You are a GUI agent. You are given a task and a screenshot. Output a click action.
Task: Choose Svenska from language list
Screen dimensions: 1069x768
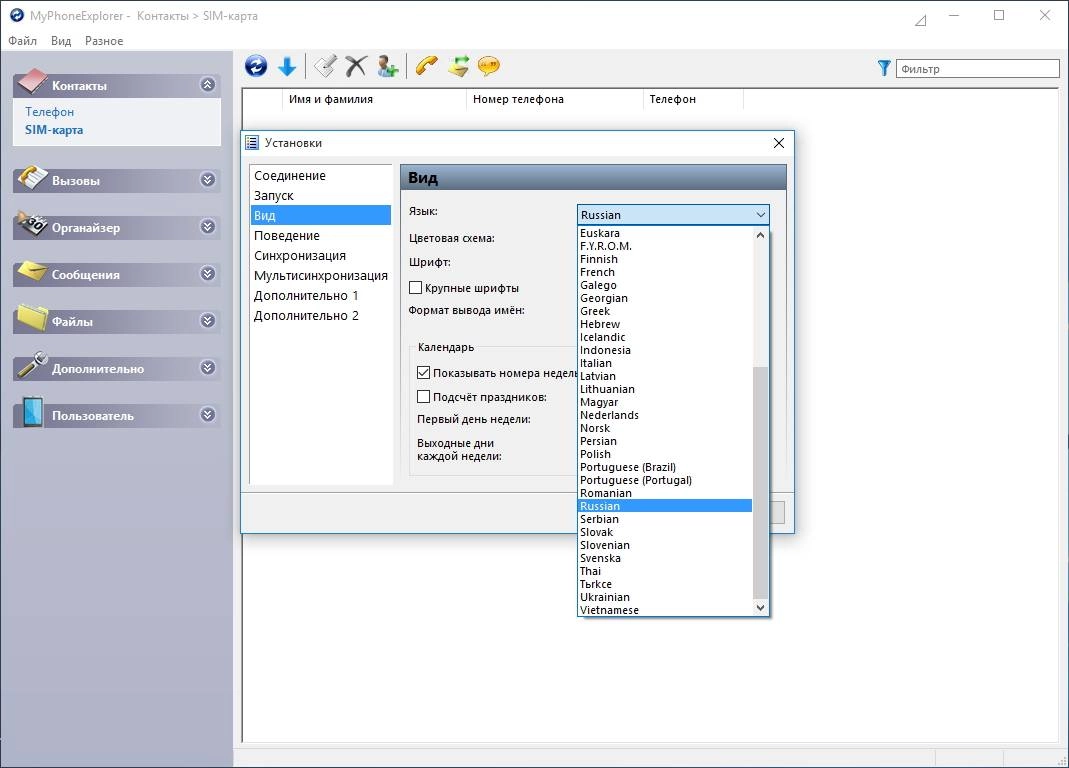665,558
